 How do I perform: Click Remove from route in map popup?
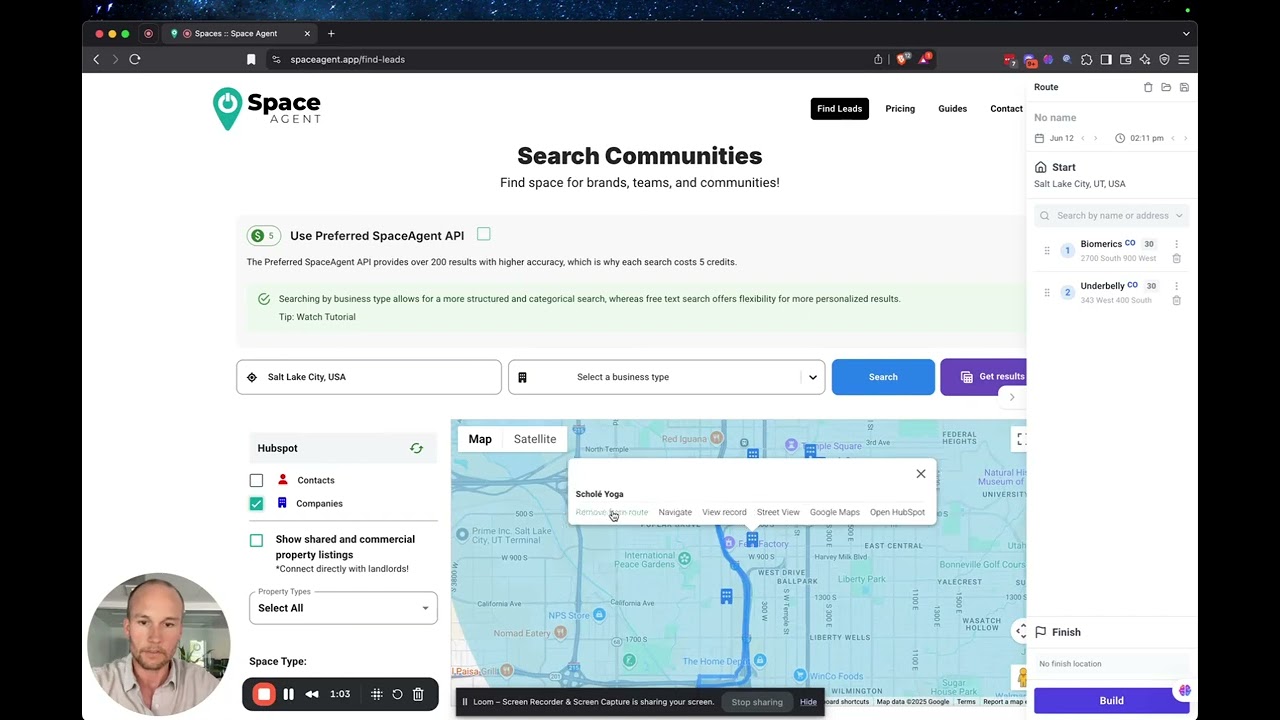click(x=612, y=512)
